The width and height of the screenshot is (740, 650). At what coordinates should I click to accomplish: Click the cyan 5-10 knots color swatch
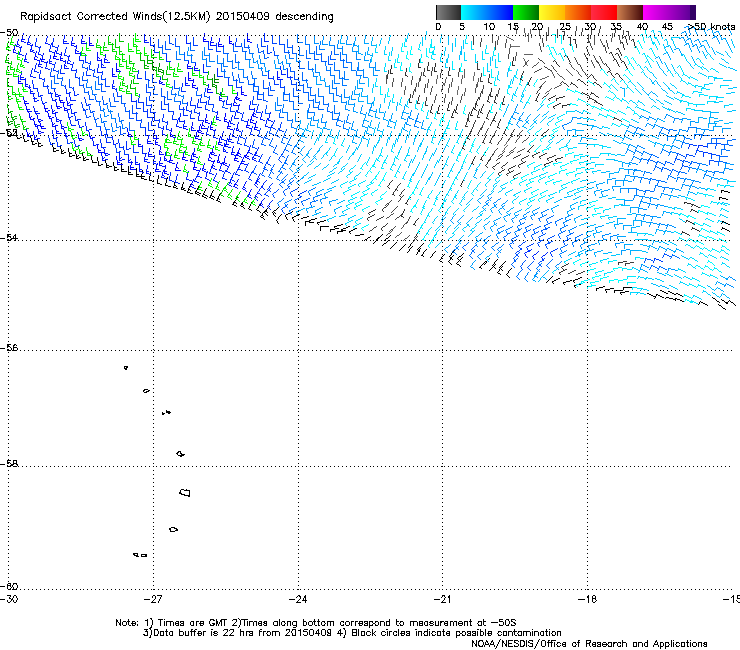click(474, 12)
